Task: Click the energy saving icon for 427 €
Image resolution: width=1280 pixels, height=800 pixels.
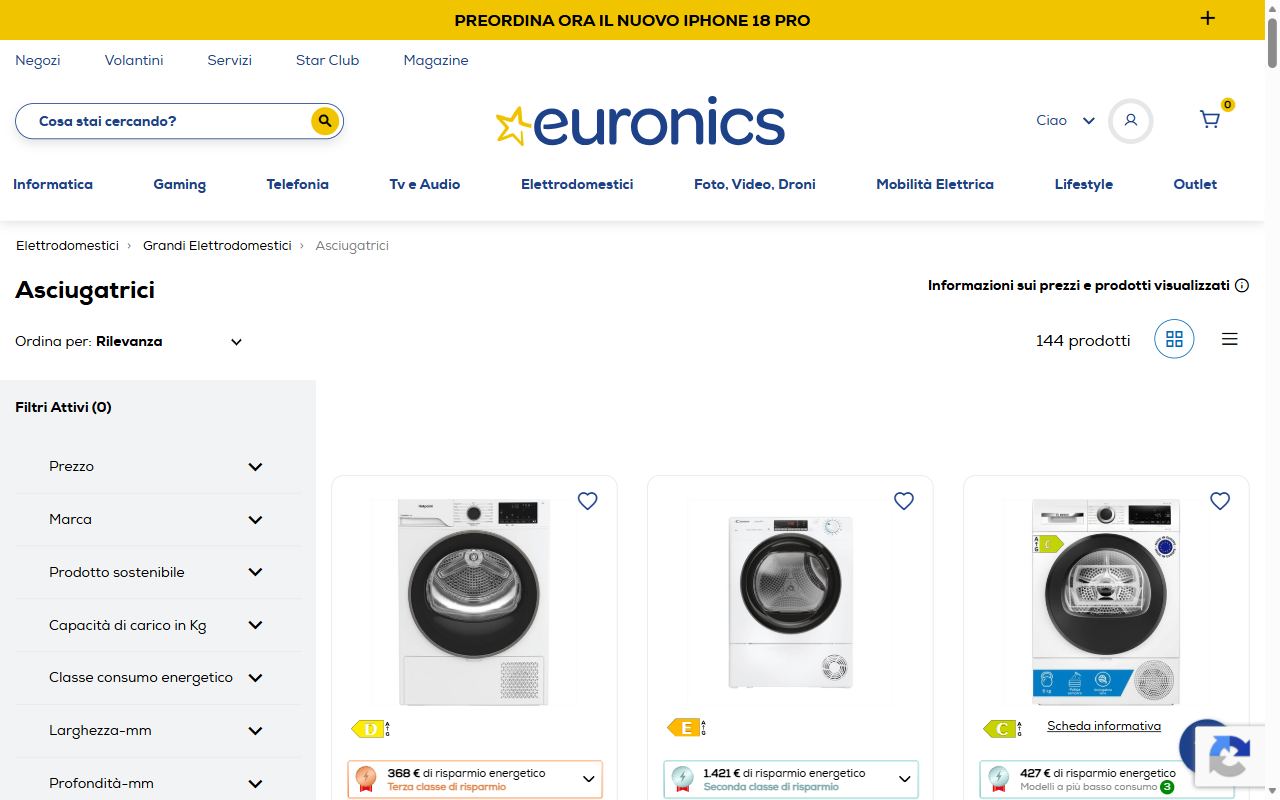Action: (x=999, y=779)
